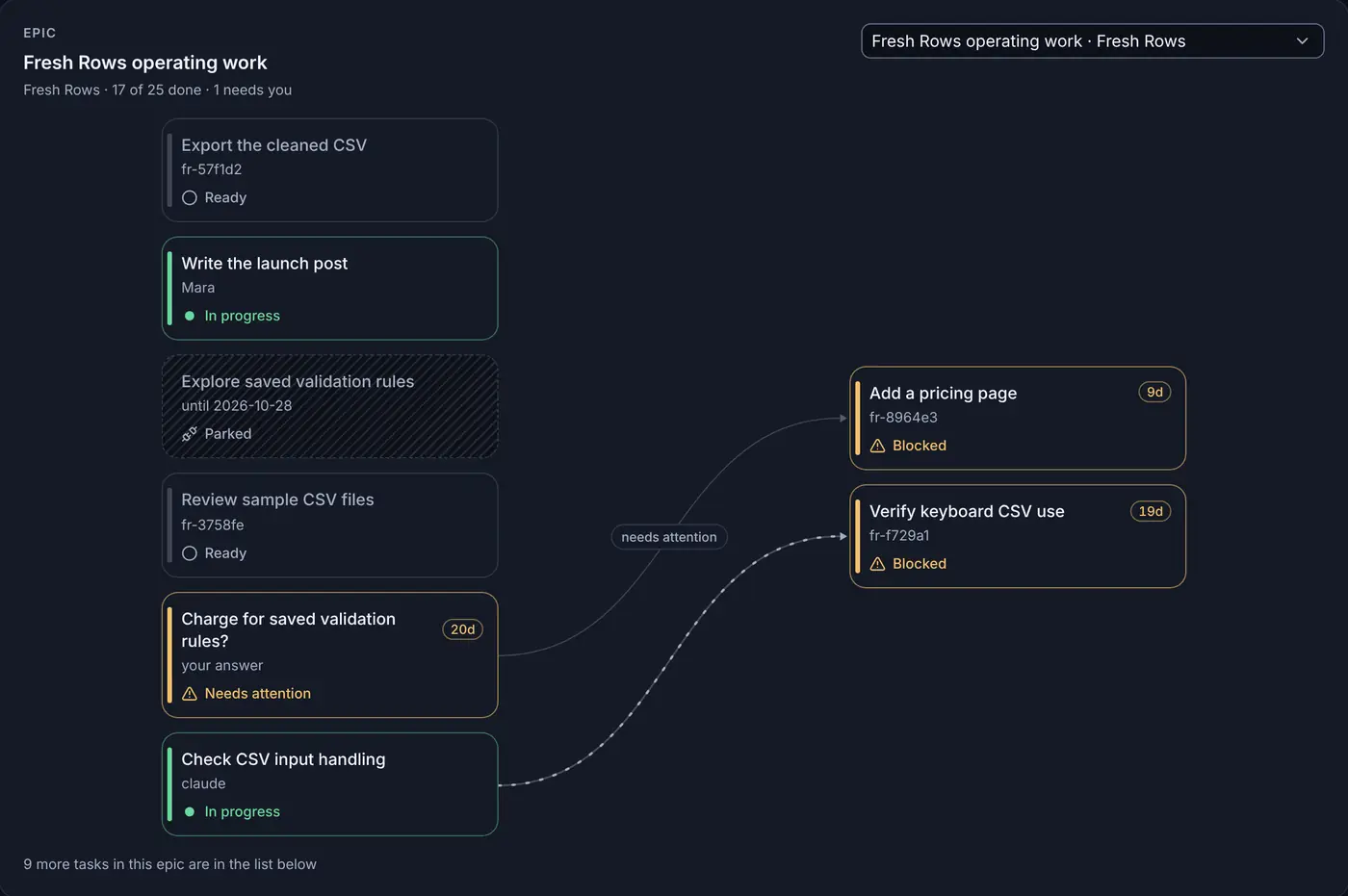
Task: Click the EPIC label above the heading
Action: point(39,33)
